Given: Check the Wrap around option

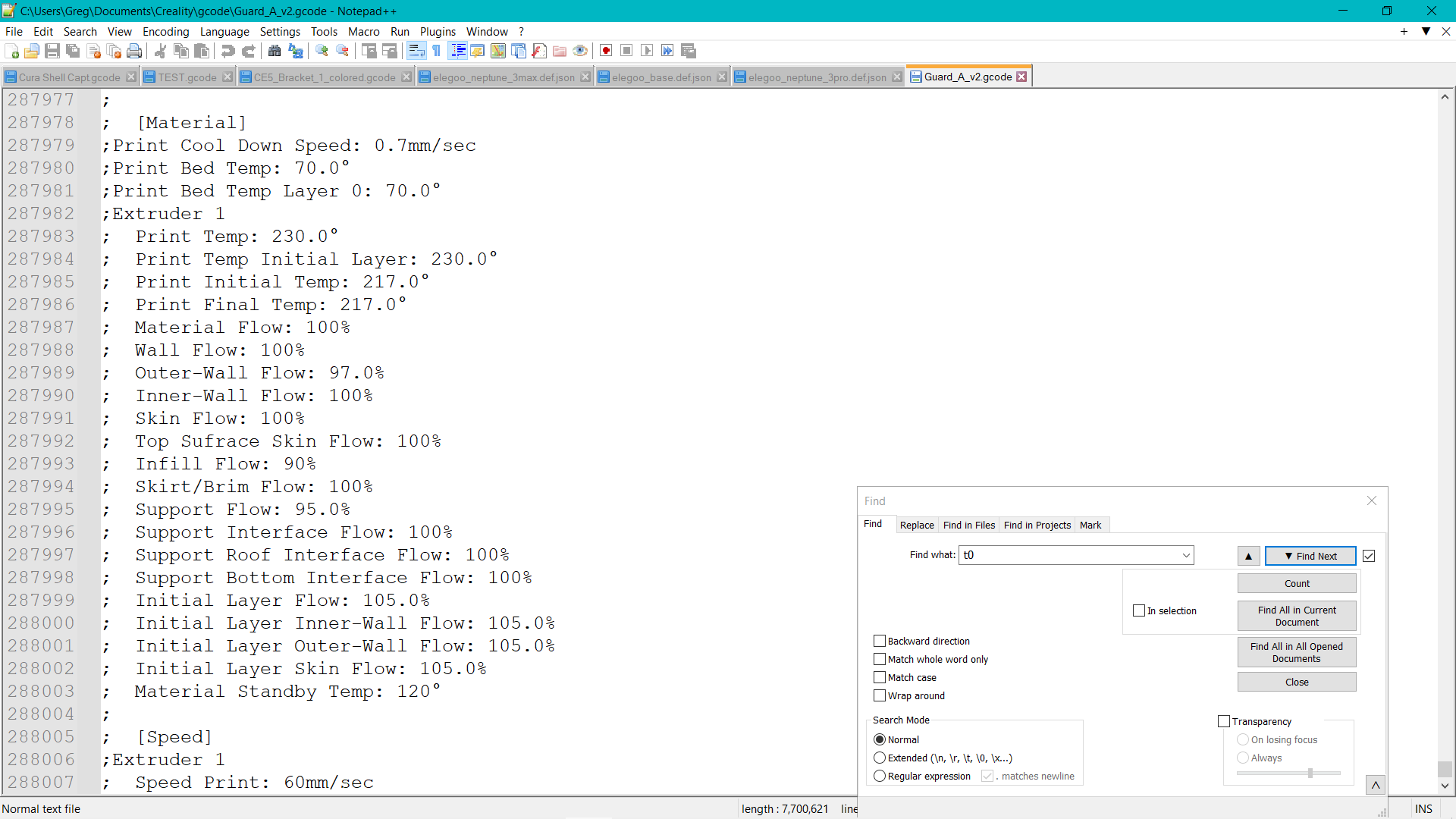Looking at the screenshot, I should click(x=880, y=695).
